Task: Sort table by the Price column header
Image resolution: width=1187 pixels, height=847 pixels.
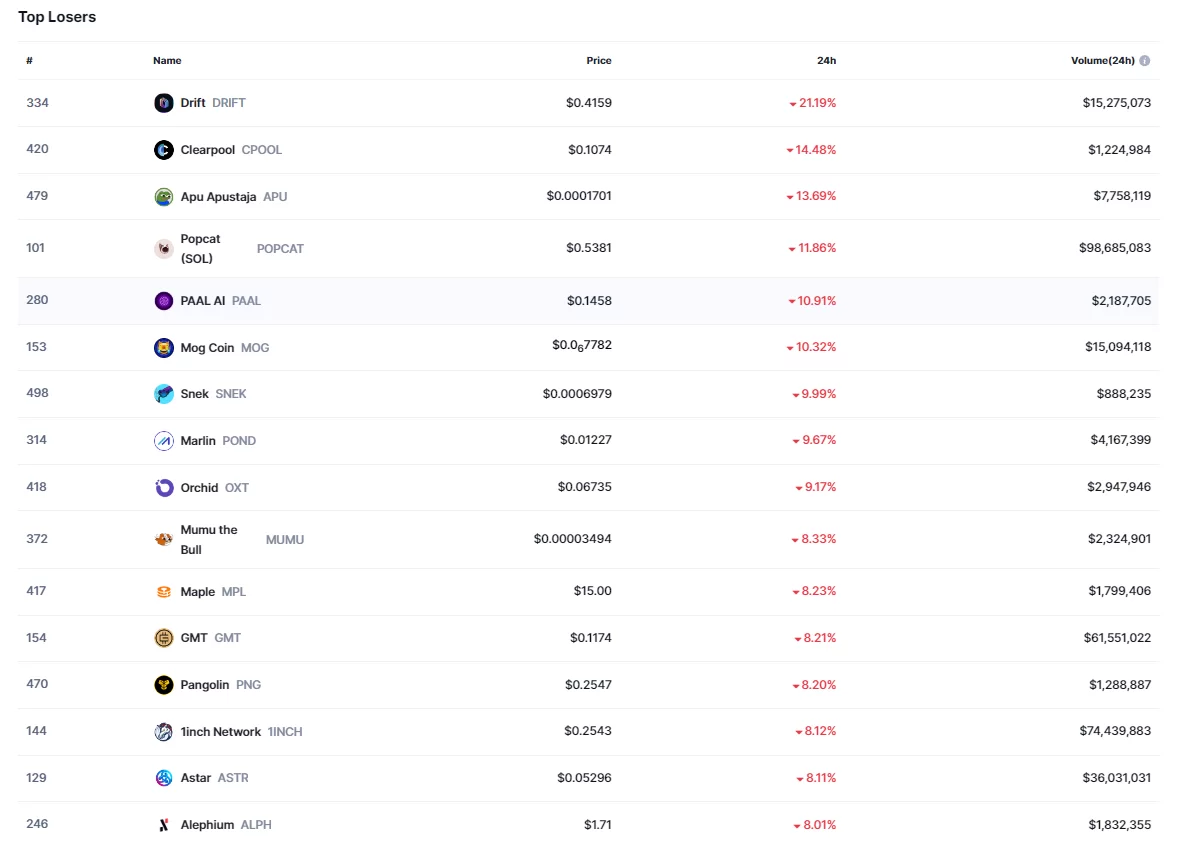Action: tap(598, 61)
